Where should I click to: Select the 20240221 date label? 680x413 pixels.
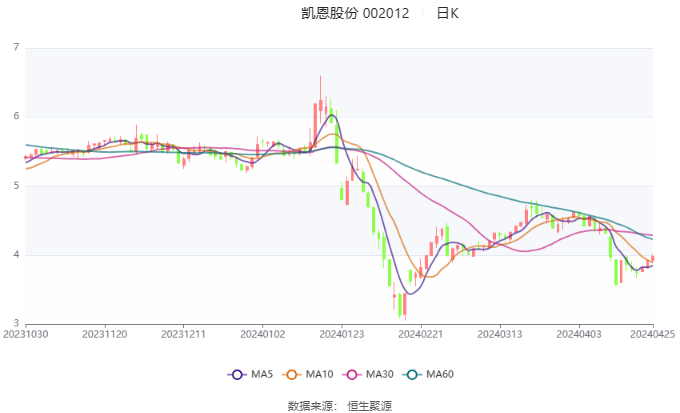421,334
